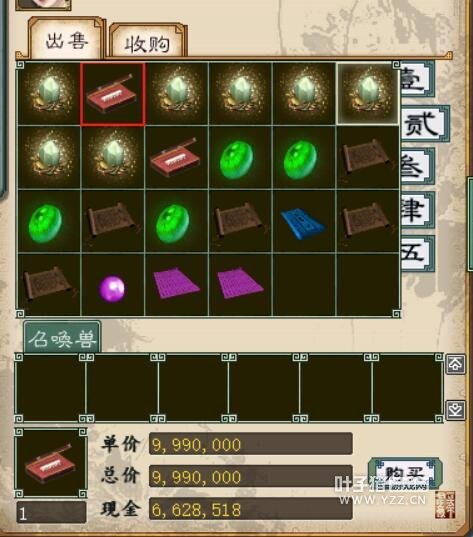Pick the brown scroll at the end of the second row
This screenshot has height=537, width=473.
(368, 158)
